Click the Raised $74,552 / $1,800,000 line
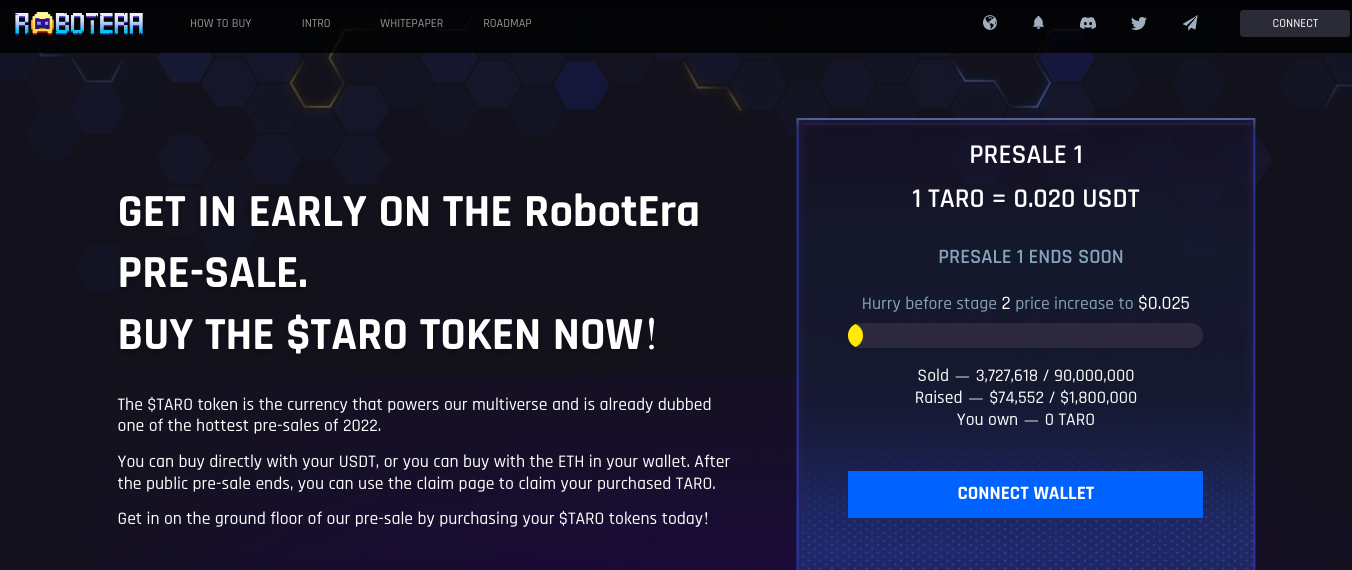Viewport: 1352px width, 570px height. [x=1026, y=398]
